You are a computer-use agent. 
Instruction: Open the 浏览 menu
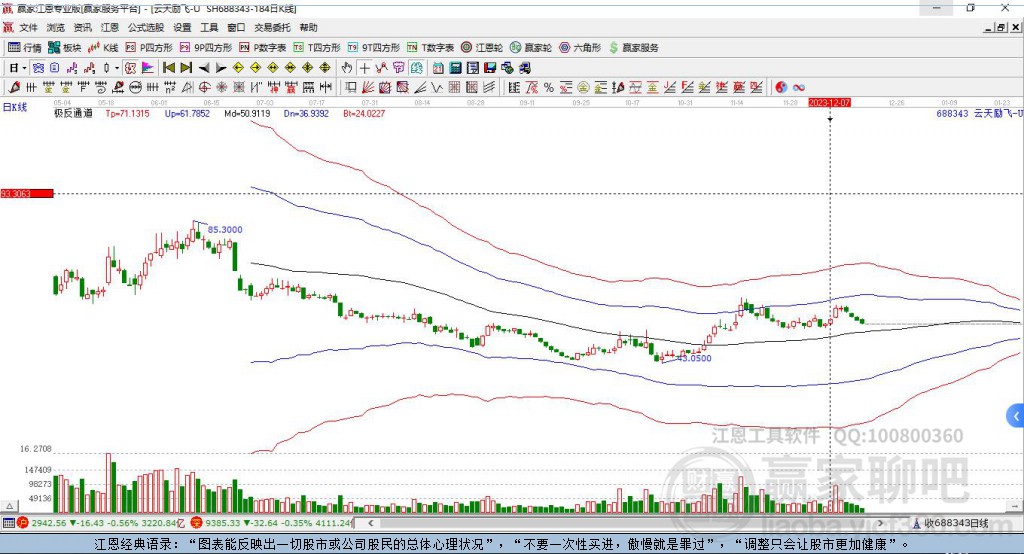56,27
